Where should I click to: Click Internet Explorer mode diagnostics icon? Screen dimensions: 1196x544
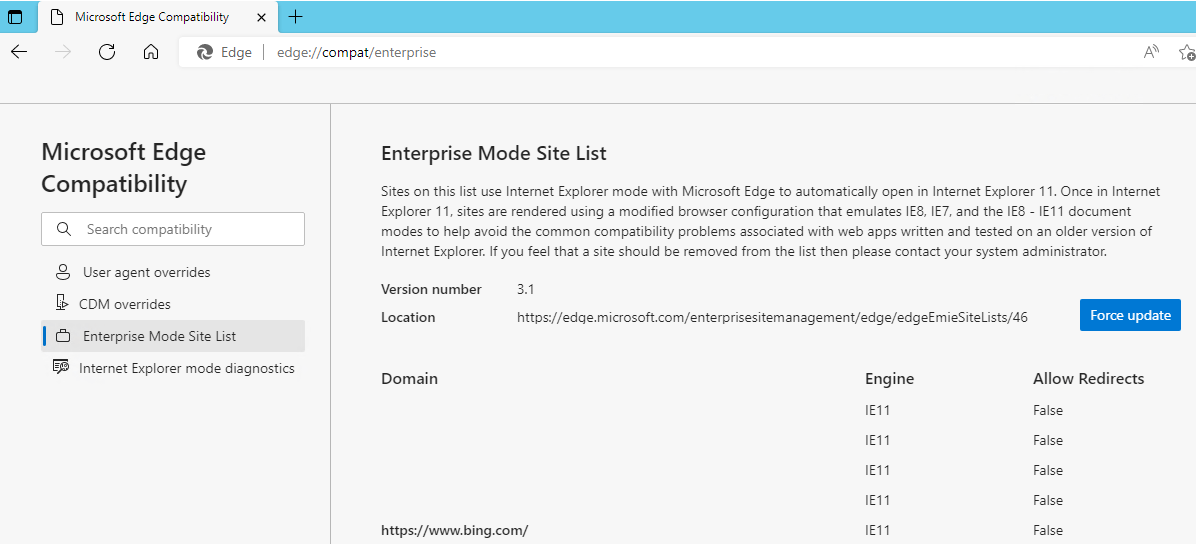(x=61, y=368)
